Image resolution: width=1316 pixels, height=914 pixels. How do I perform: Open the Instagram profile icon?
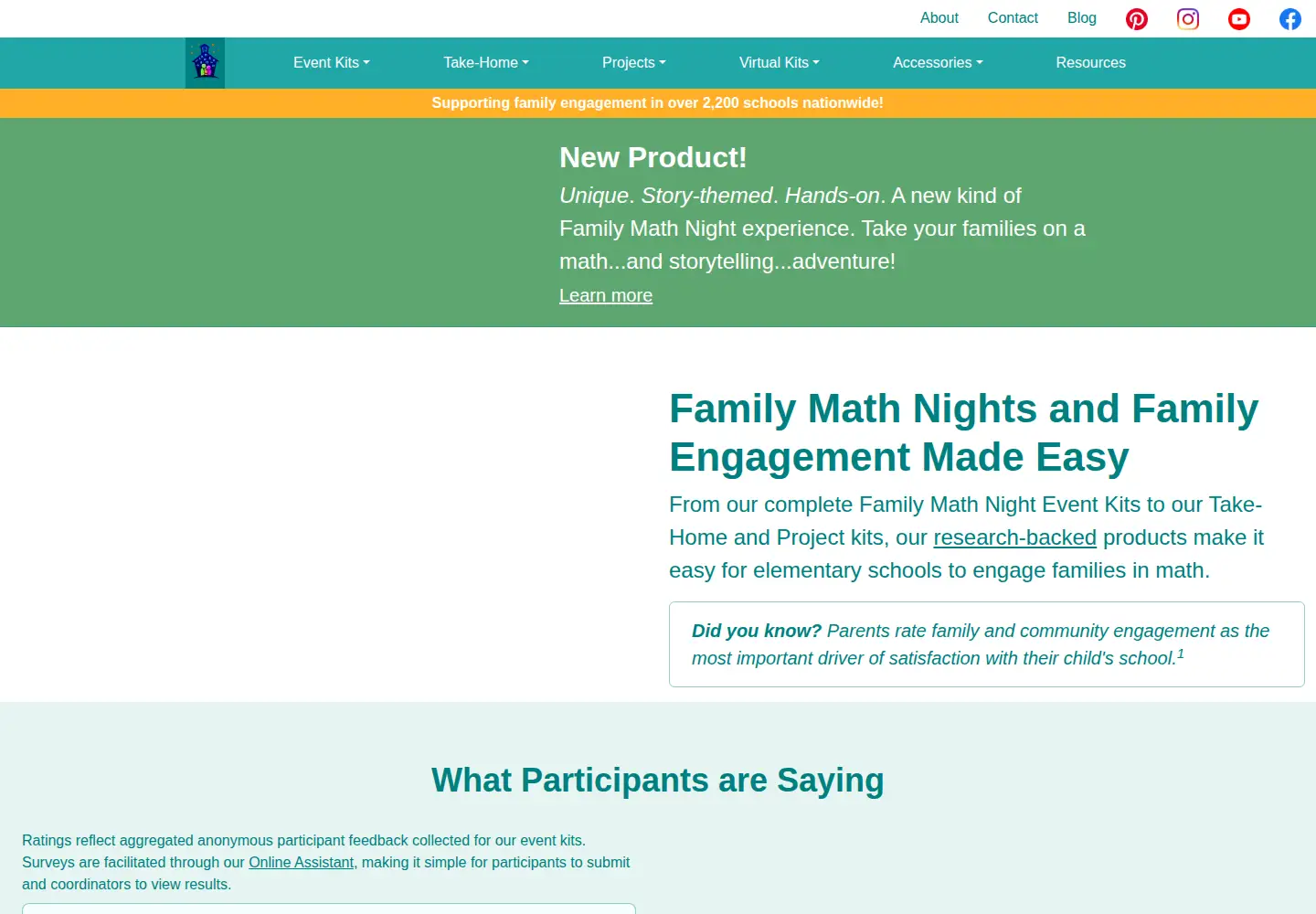1188,19
